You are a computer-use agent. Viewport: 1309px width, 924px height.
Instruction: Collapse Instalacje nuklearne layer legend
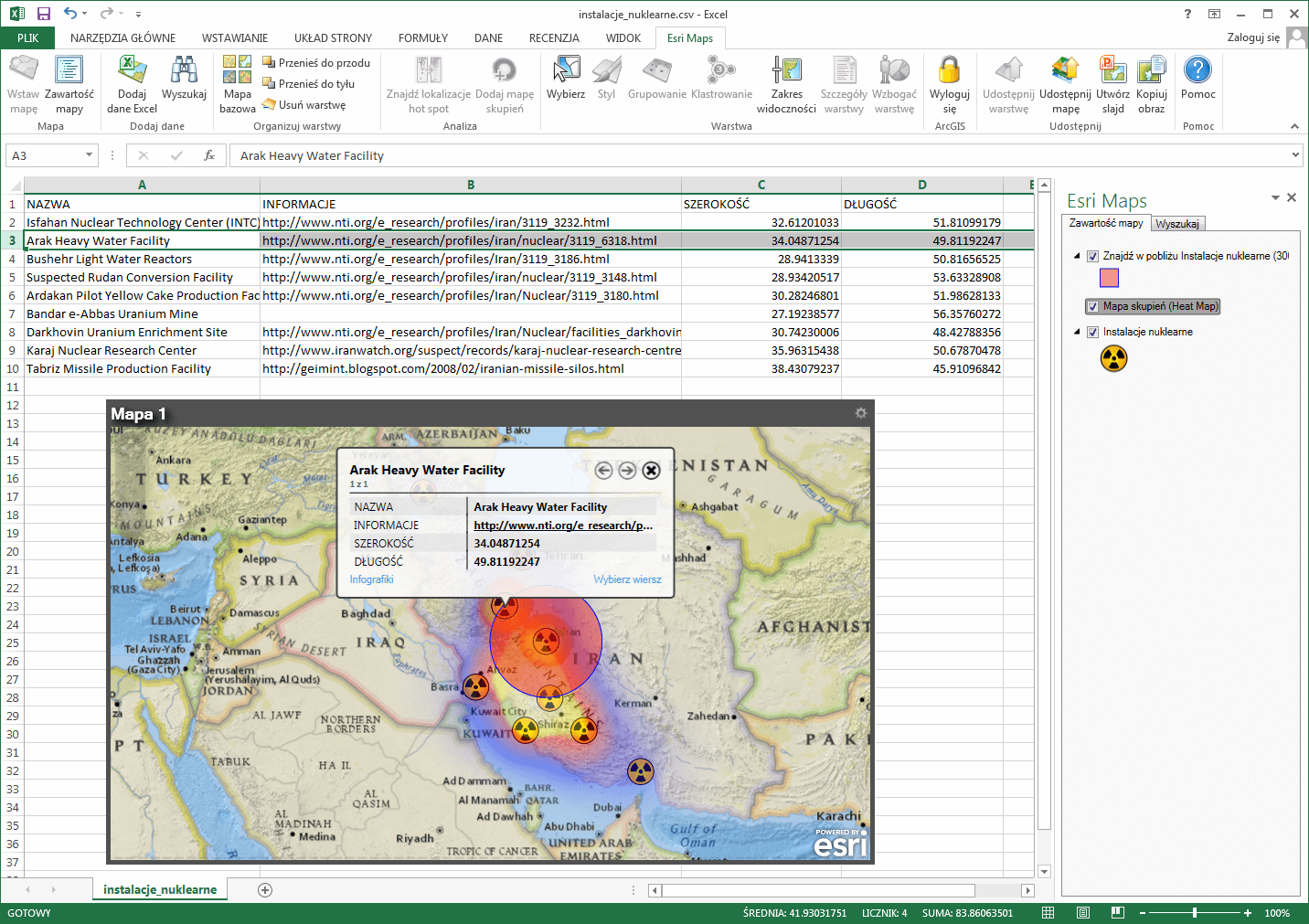tap(1077, 332)
